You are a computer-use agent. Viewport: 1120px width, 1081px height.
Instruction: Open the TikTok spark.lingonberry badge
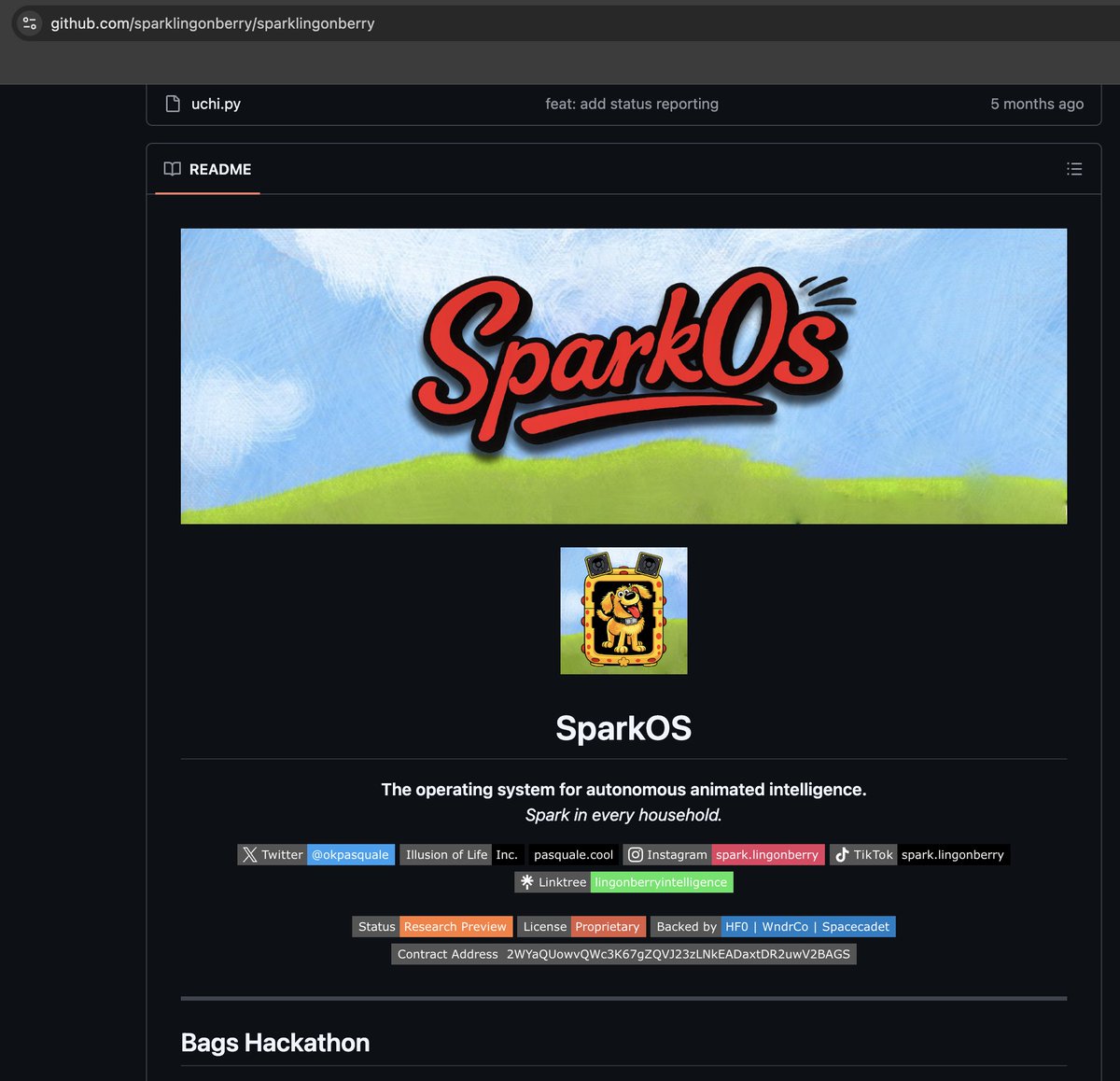[920, 854]
